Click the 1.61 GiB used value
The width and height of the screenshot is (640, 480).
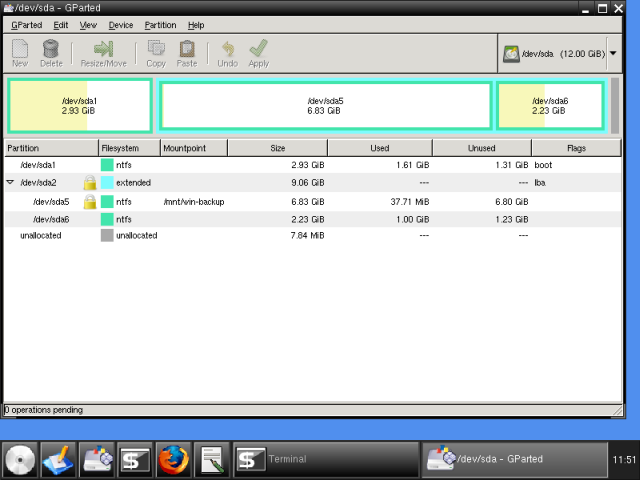point(412,165)
